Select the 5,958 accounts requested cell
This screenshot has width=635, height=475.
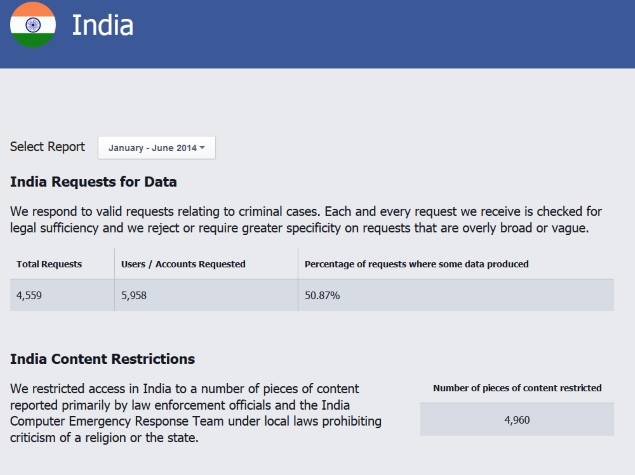(x=207, y=295)
